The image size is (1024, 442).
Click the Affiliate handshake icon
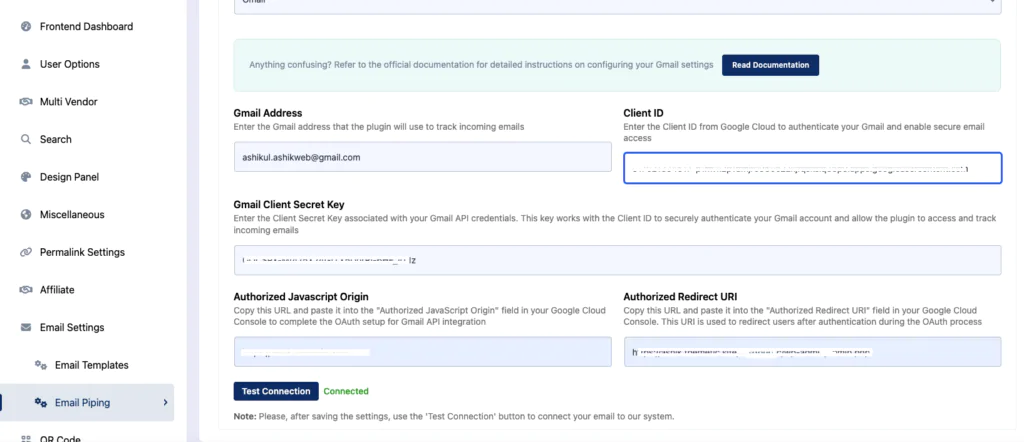point(26,290)
